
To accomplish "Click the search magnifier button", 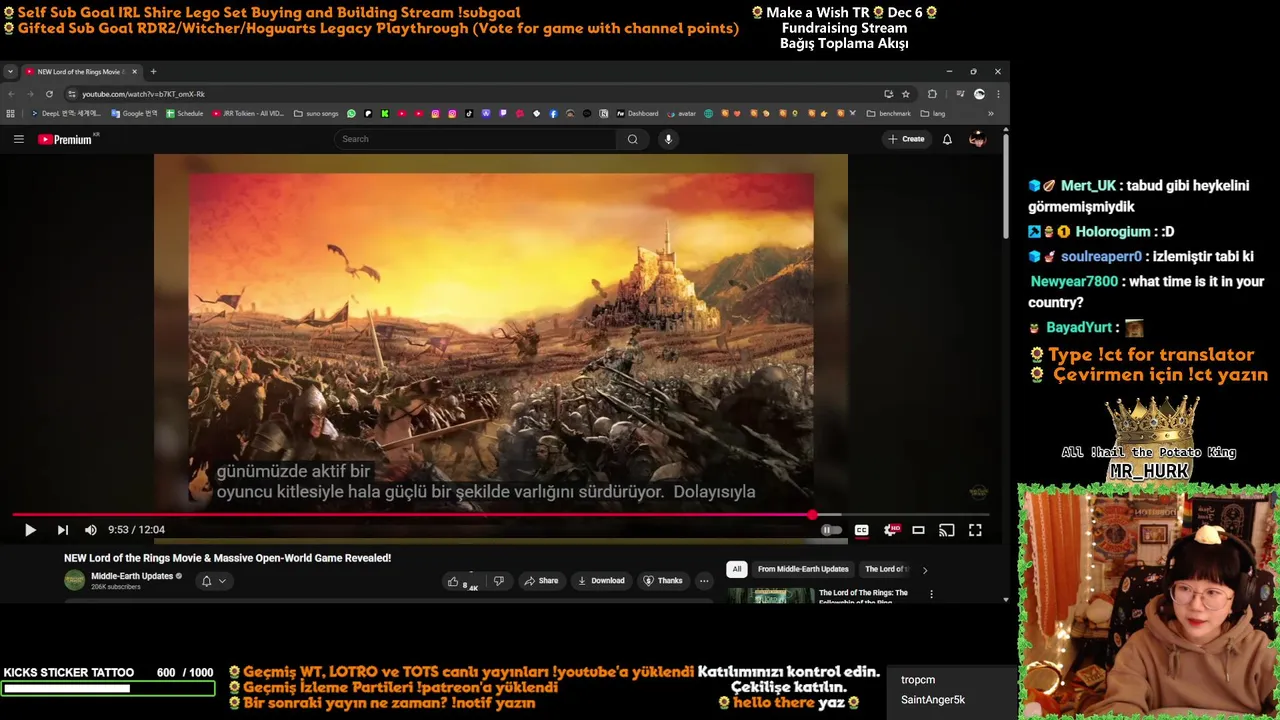I will tap(632, 139).
